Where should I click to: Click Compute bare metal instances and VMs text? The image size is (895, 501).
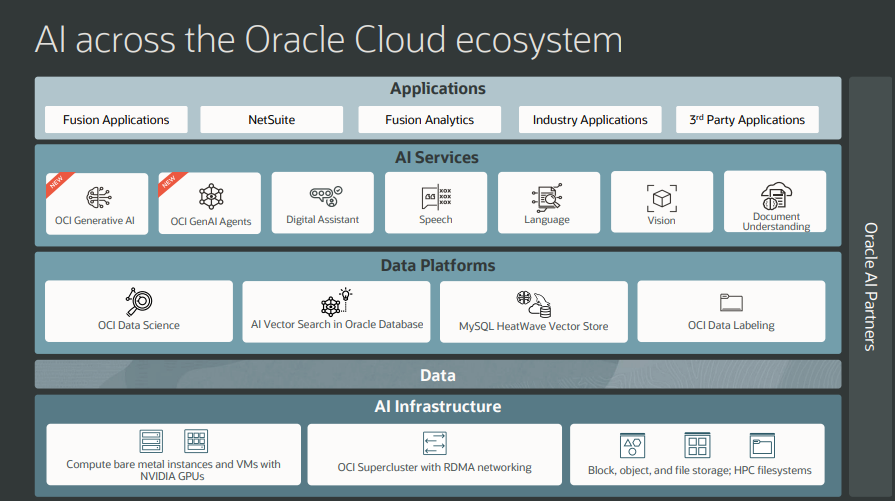point(173,470)
